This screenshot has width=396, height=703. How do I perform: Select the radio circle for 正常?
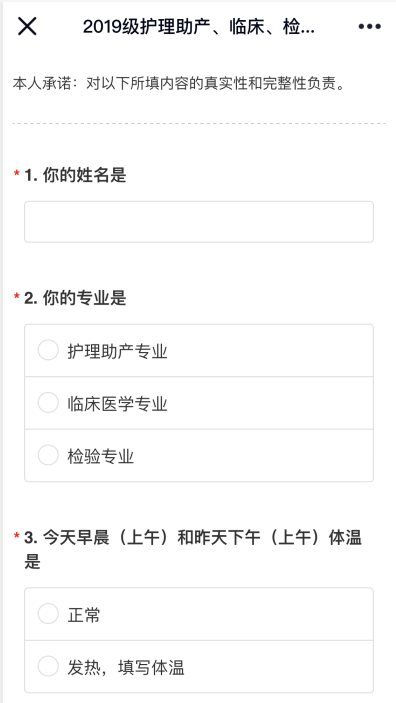click(x=48, y=614)
